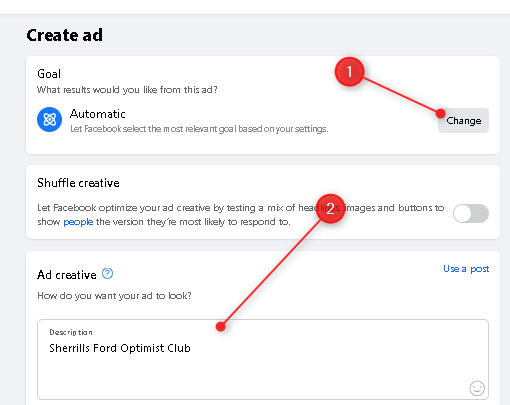Click the 'Ad creative' section title
The width and height of the screenshot is (510, 405).
coord(67,275)
